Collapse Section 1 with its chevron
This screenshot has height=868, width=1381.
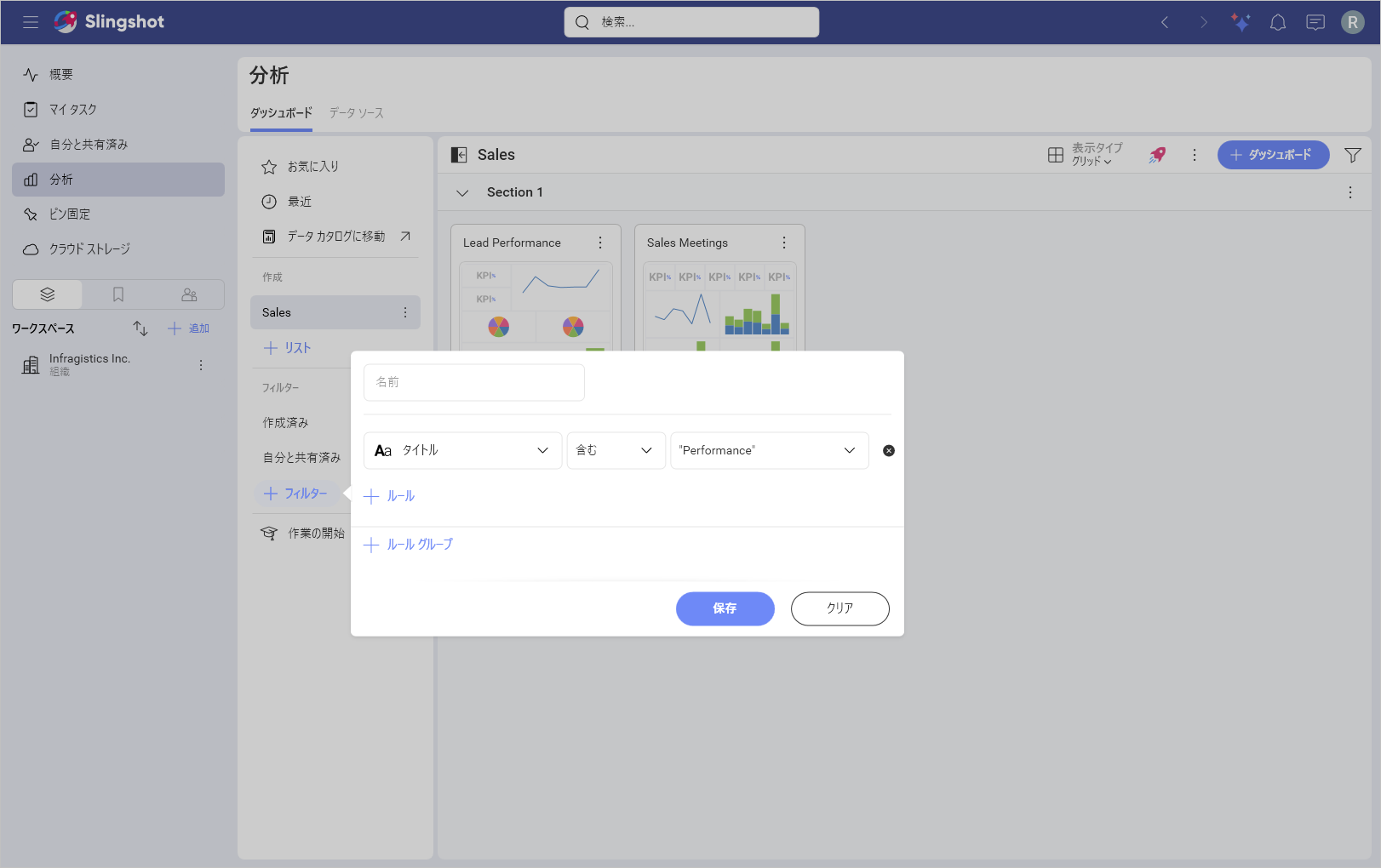[x=462, y=192]
